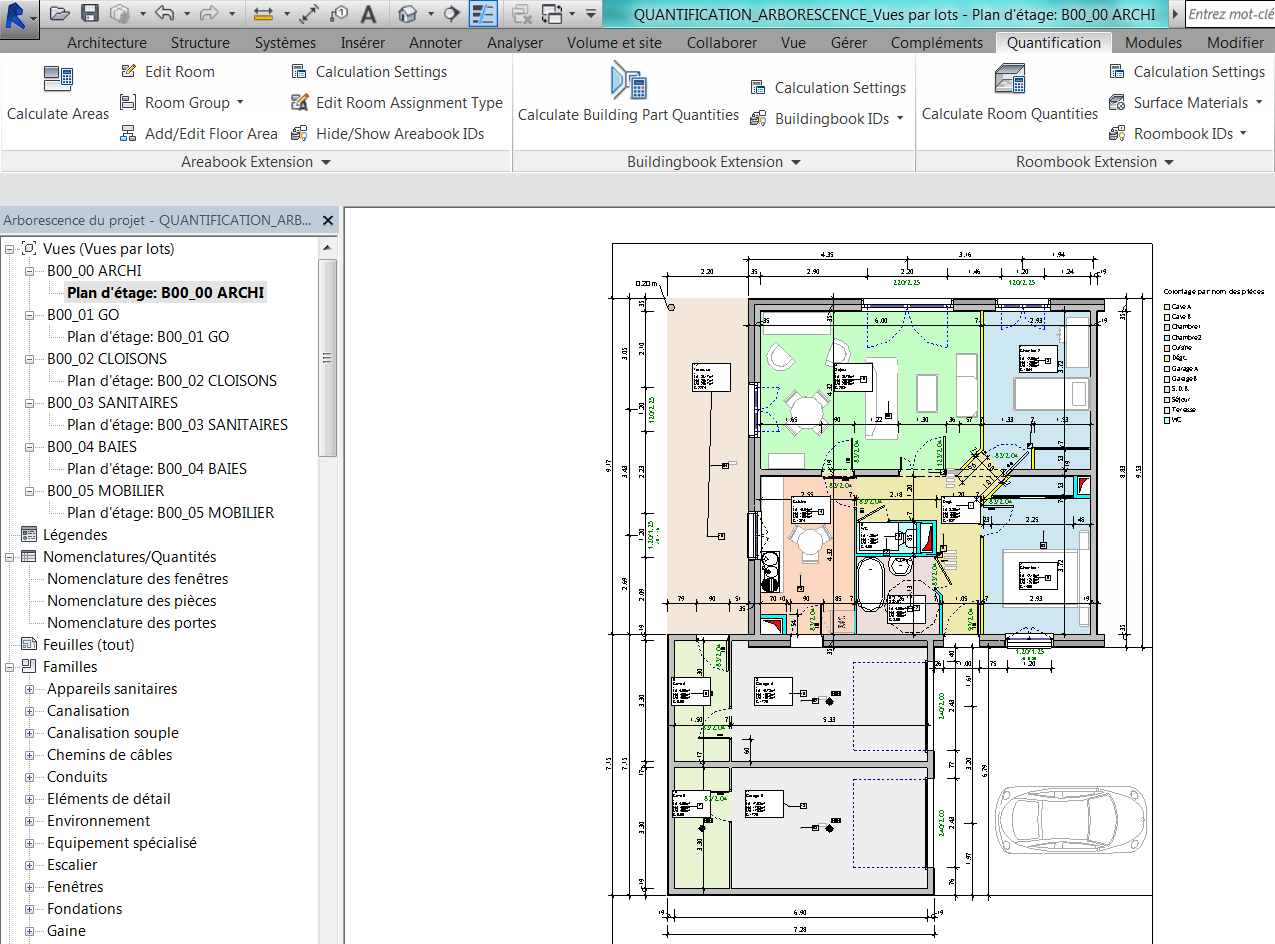1275x944 pixels.
Task: Expand the Appareils sanitaires family node
Action: point(30,689)
